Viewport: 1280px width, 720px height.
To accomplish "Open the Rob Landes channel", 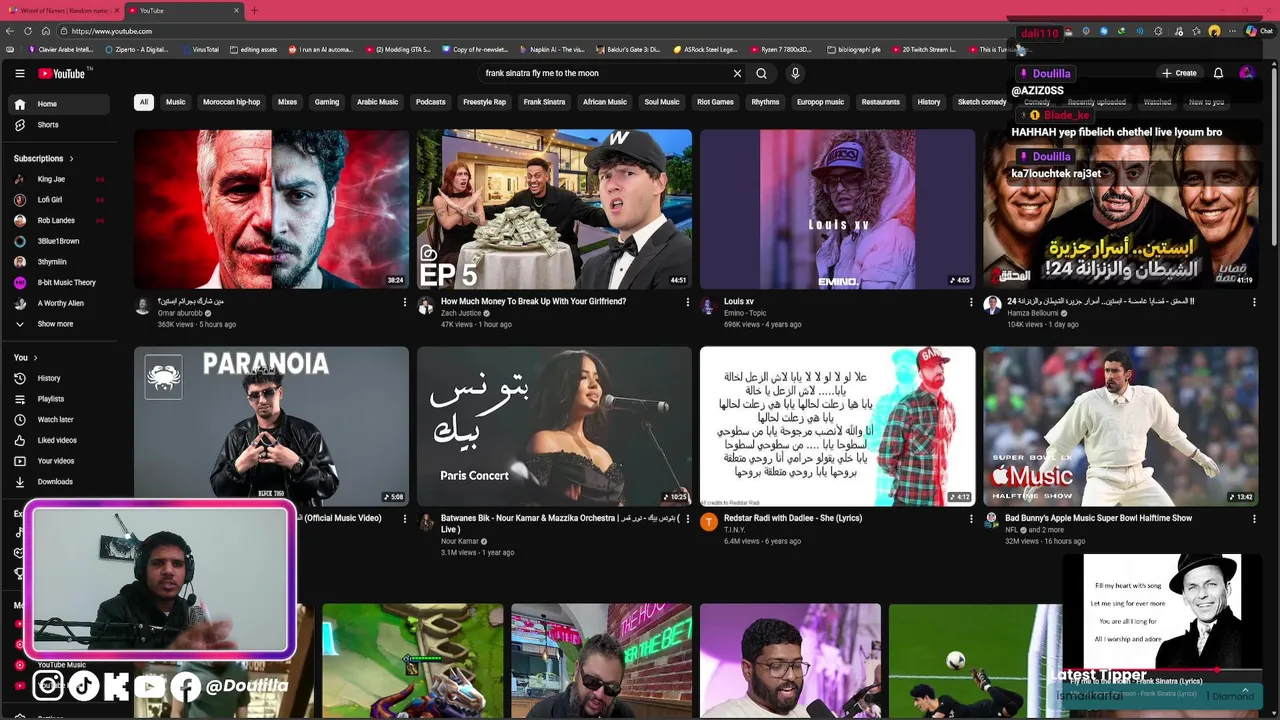I will point(60,220).
